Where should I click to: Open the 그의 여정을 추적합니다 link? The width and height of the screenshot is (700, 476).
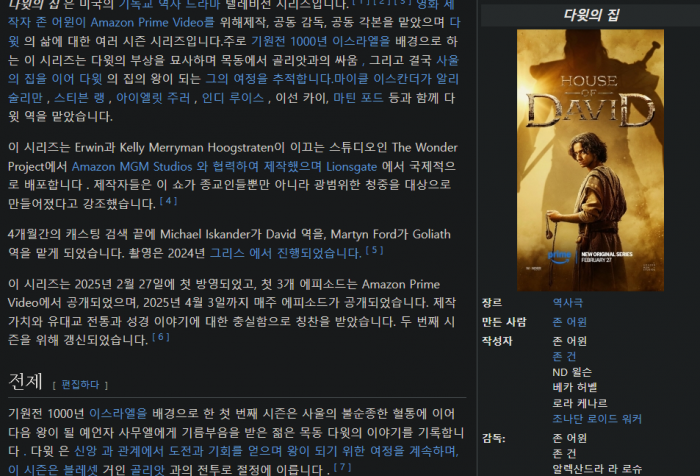click(x=269, y=79)
